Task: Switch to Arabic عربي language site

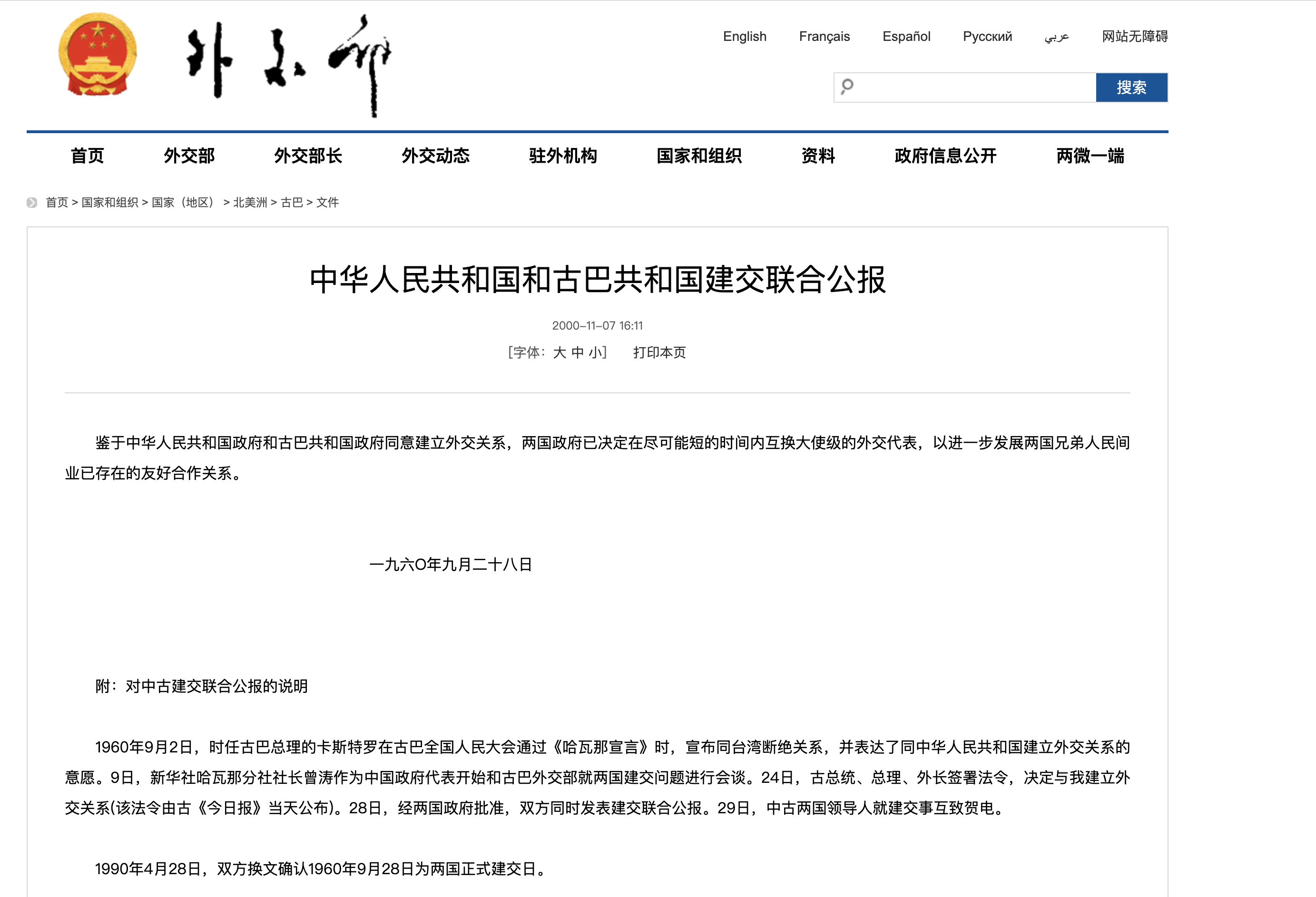Action: [1057, 37]
